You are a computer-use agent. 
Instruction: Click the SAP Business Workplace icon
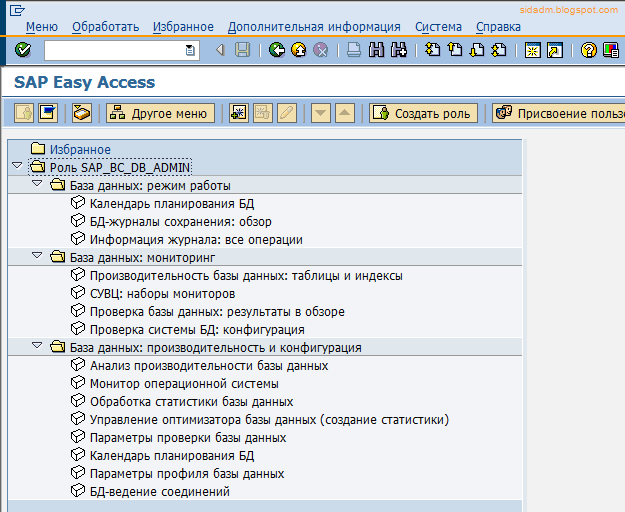coord(82,113)
